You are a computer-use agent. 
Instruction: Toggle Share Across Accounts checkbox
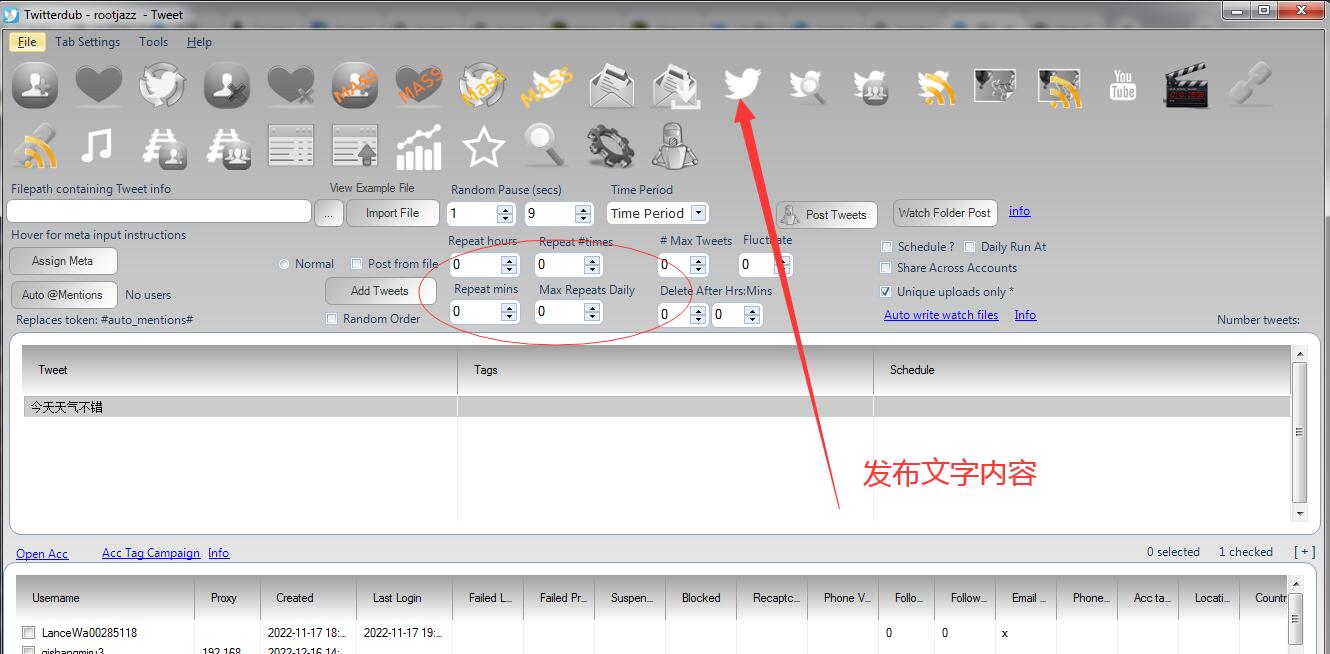pyautogui.click(x=885, y=268)
